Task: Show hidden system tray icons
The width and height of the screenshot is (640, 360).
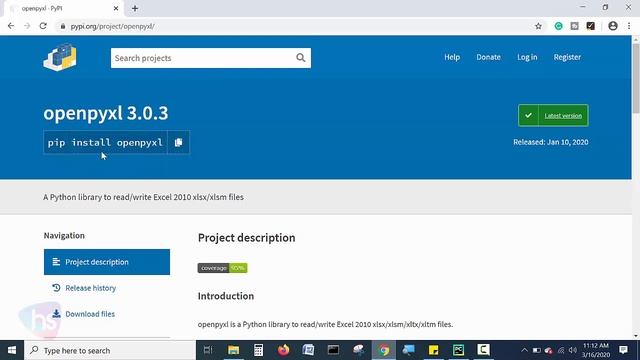Action: (x=524, y=350)
